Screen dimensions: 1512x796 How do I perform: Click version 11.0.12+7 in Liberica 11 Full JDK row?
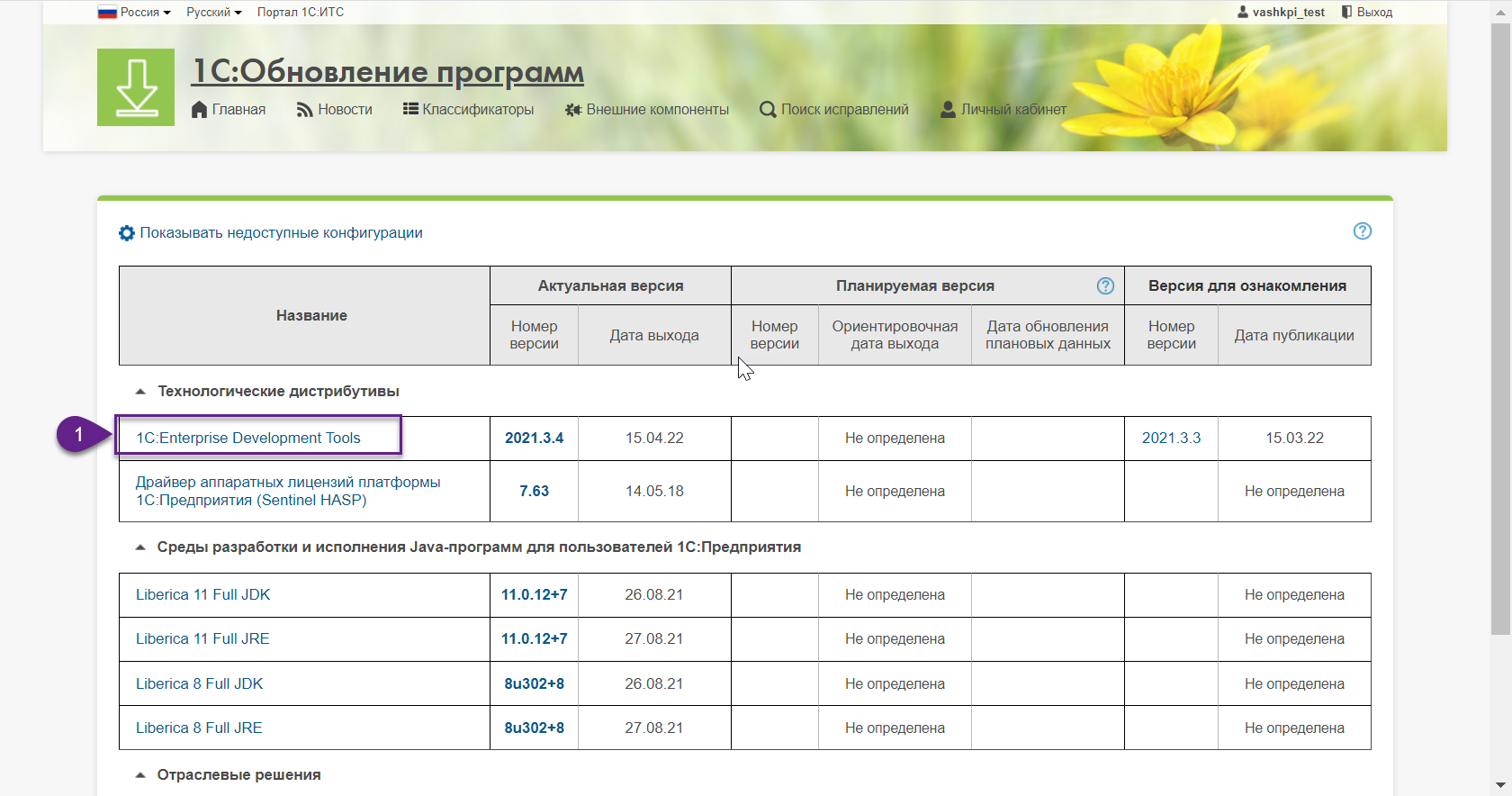534,595
